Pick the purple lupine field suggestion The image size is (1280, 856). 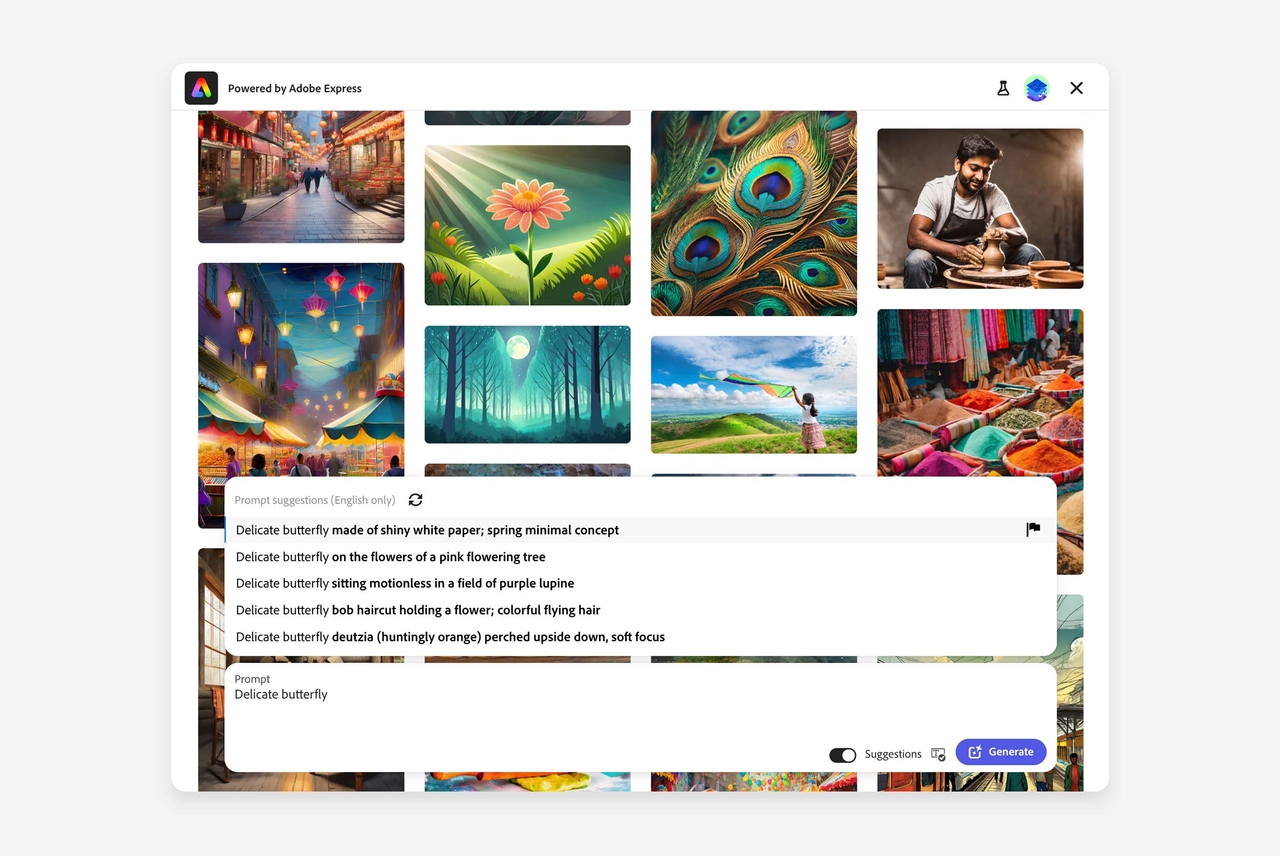[x=405, y=583]
